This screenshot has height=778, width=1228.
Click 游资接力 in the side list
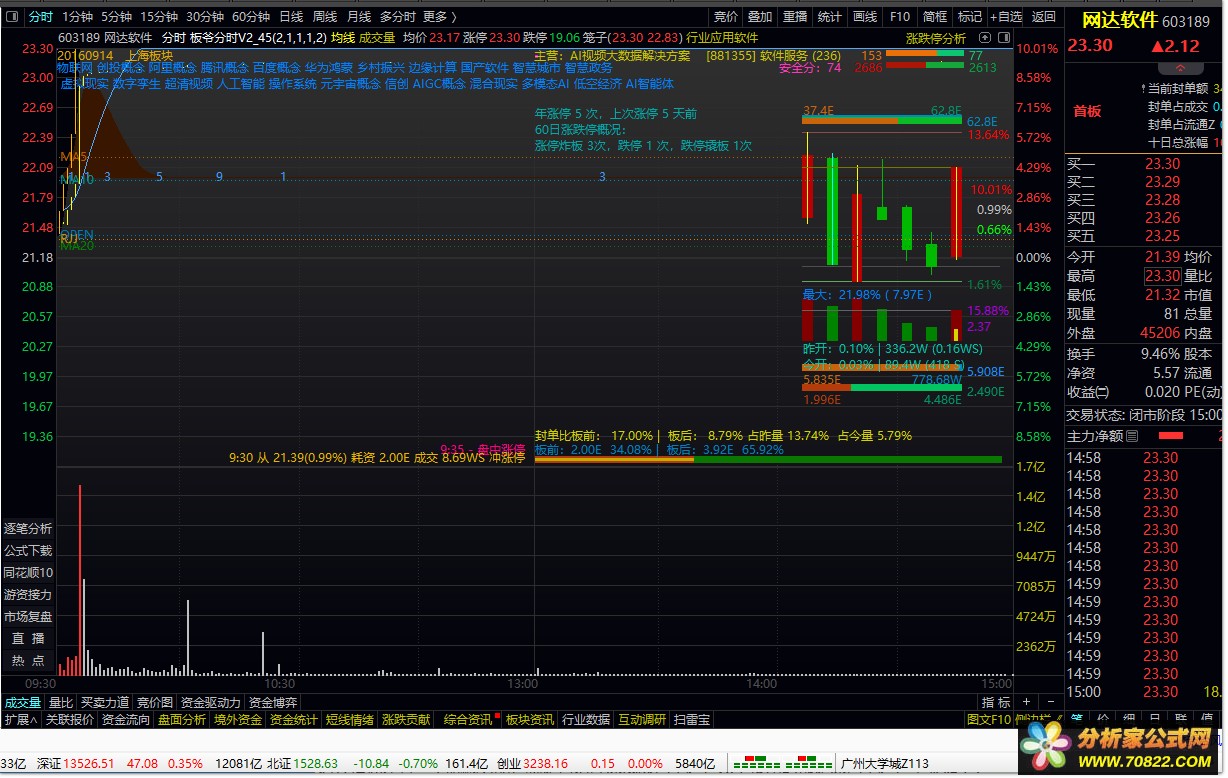[x=28, y=594]
